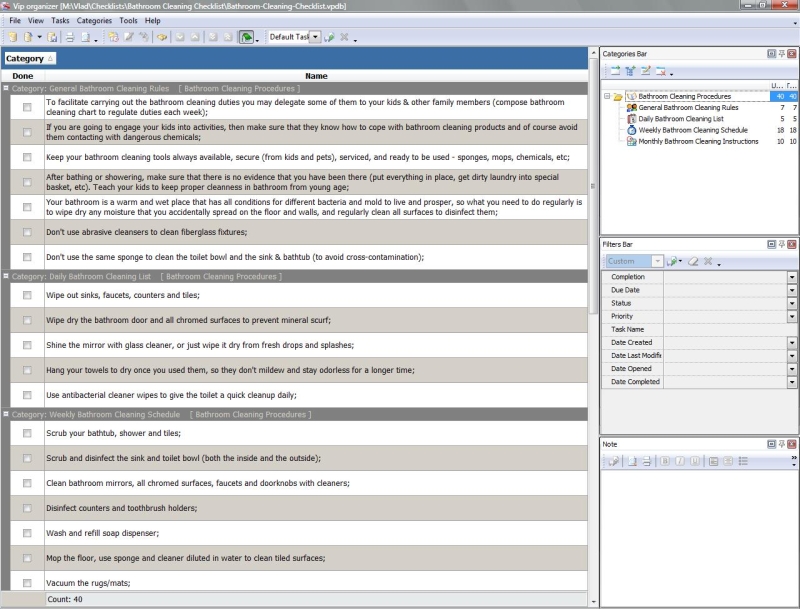Click the Weekly Bathroom Cleaning Schedule stopwatch icon
This screenshot has width=800, height=609.
point(631,130)
